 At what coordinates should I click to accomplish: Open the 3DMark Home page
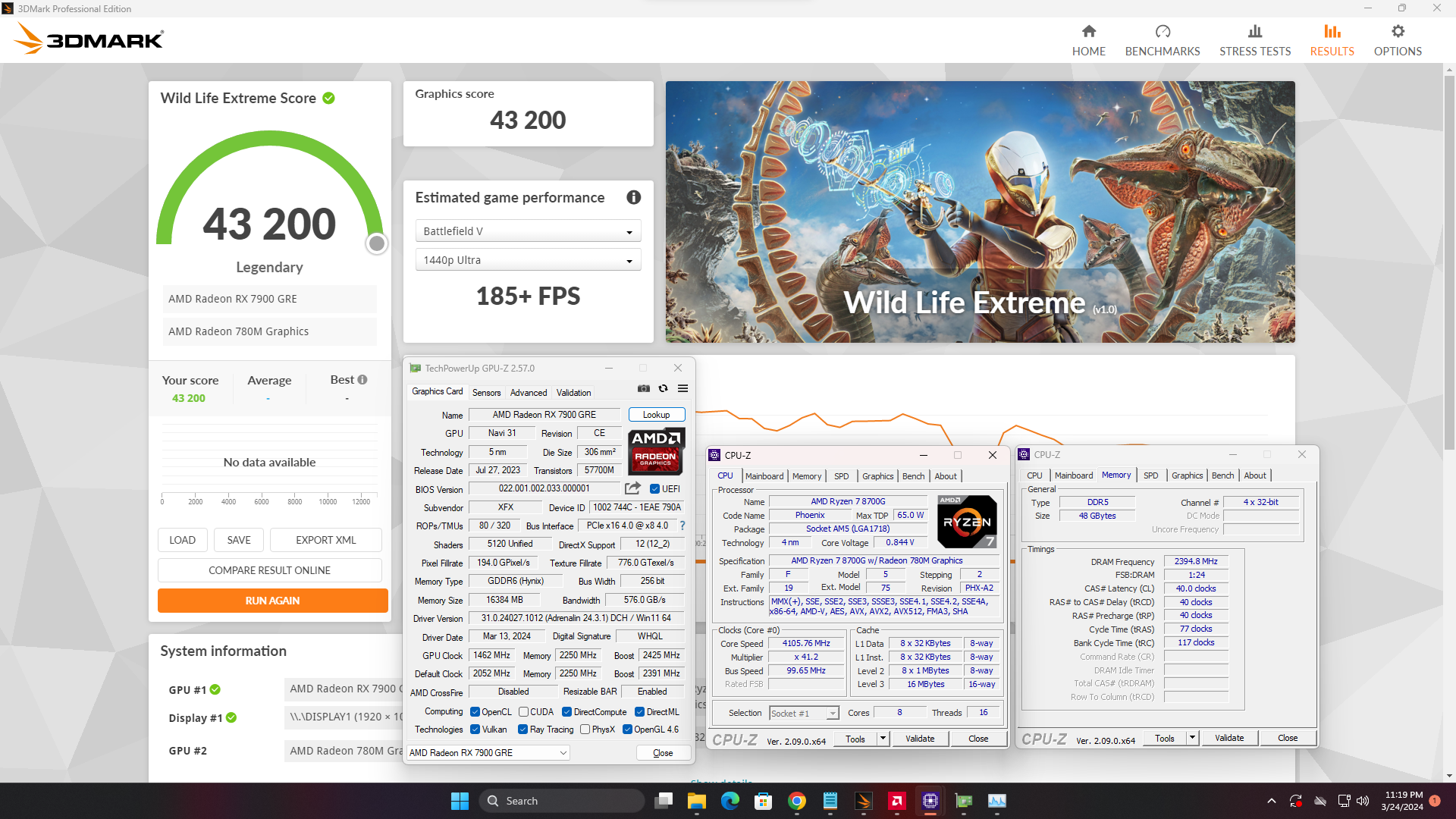pos(1088,40)
